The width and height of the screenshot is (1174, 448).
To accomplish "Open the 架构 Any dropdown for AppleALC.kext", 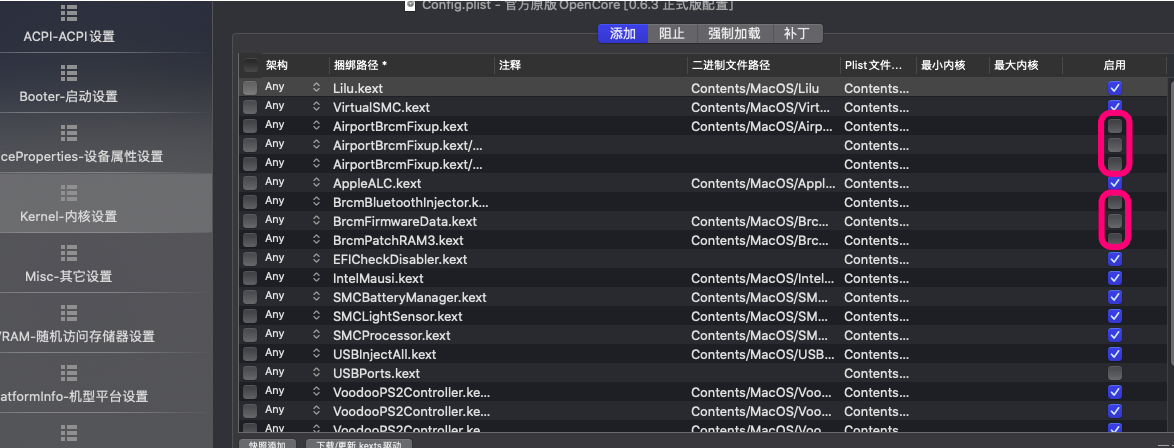I will pos(317,183).
